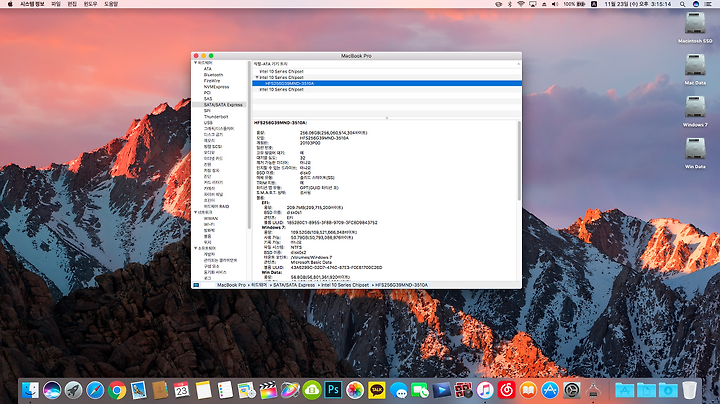Viewport: 720px width, 404px height.
Task: Select HFS256G39MND-3510A device row
Action: (x=387, y=84)
